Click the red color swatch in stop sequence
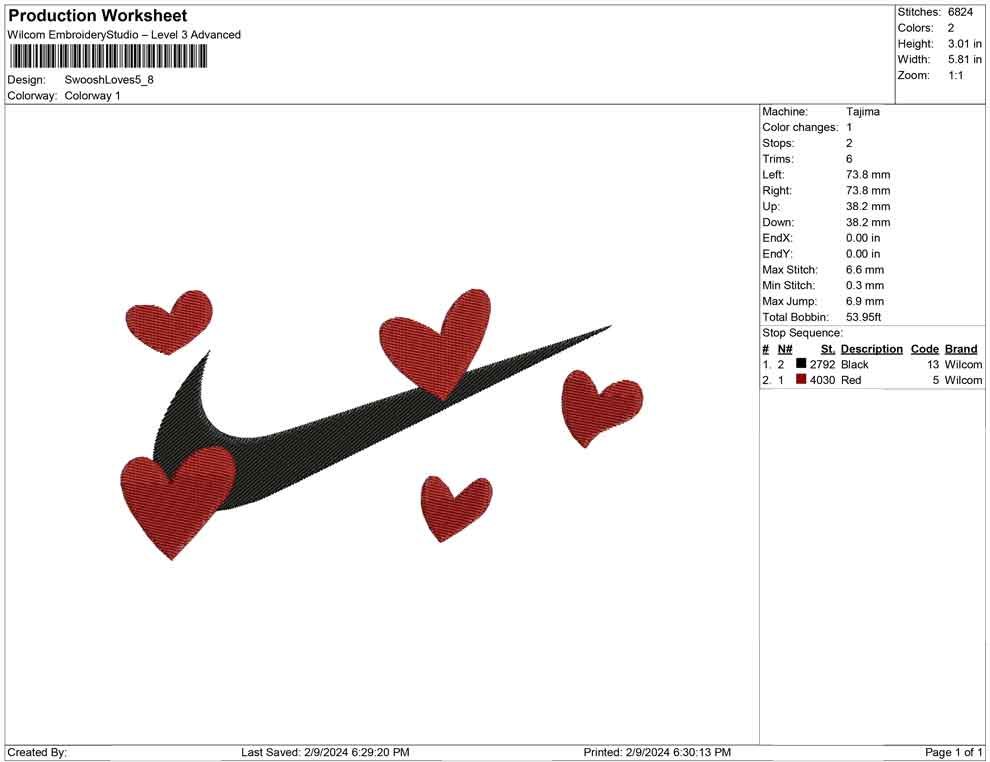The image size is (990, 762). tap(801, 379)
